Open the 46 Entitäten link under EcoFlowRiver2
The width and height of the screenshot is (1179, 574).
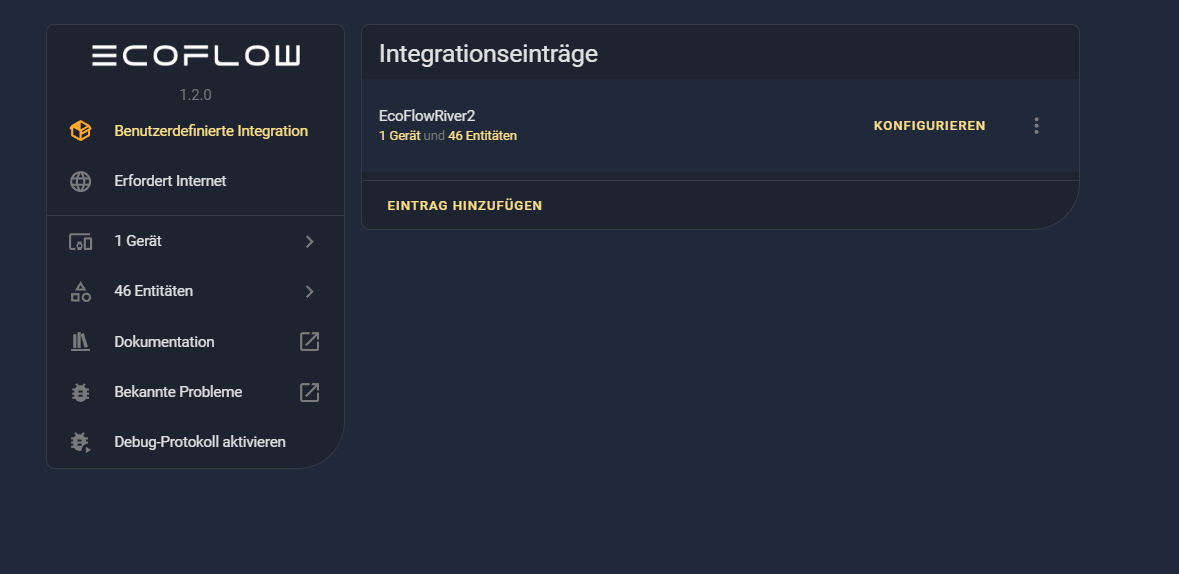tap(482, 136)
